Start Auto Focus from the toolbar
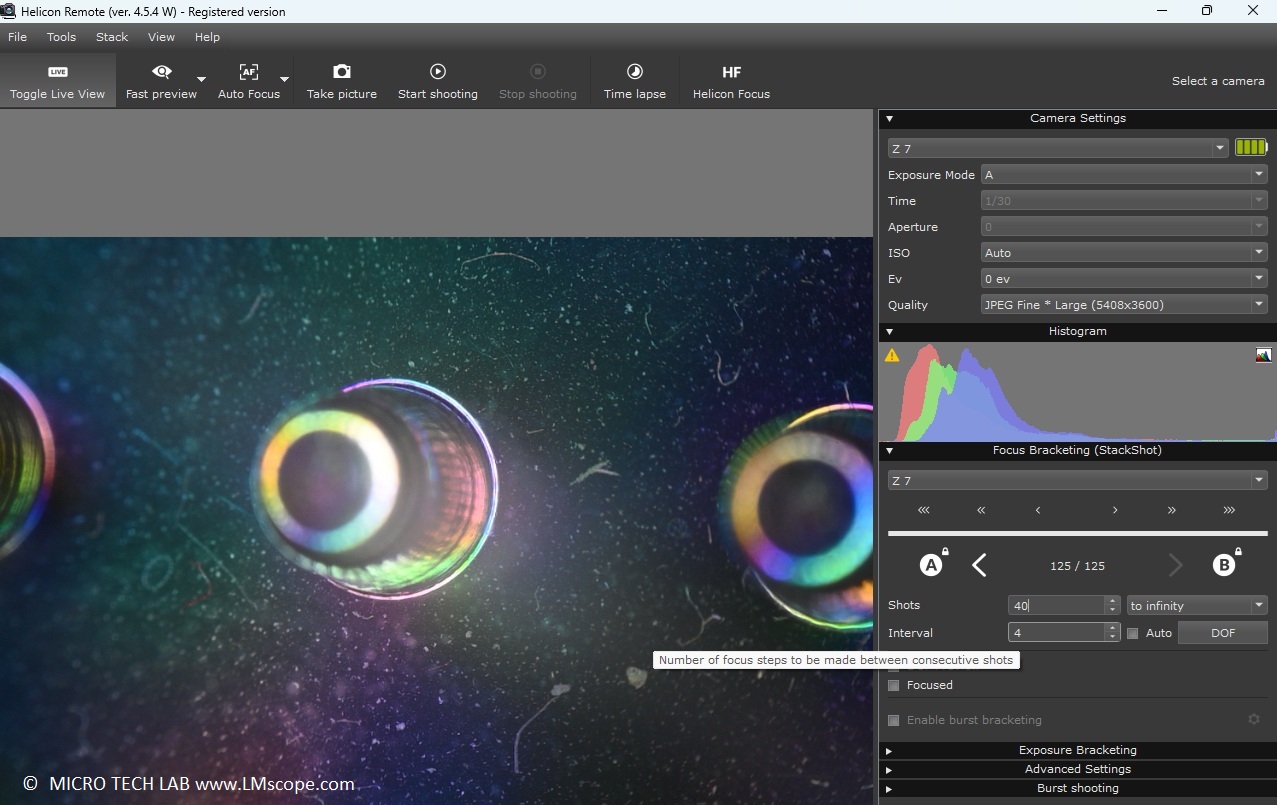 pos(248,81)
